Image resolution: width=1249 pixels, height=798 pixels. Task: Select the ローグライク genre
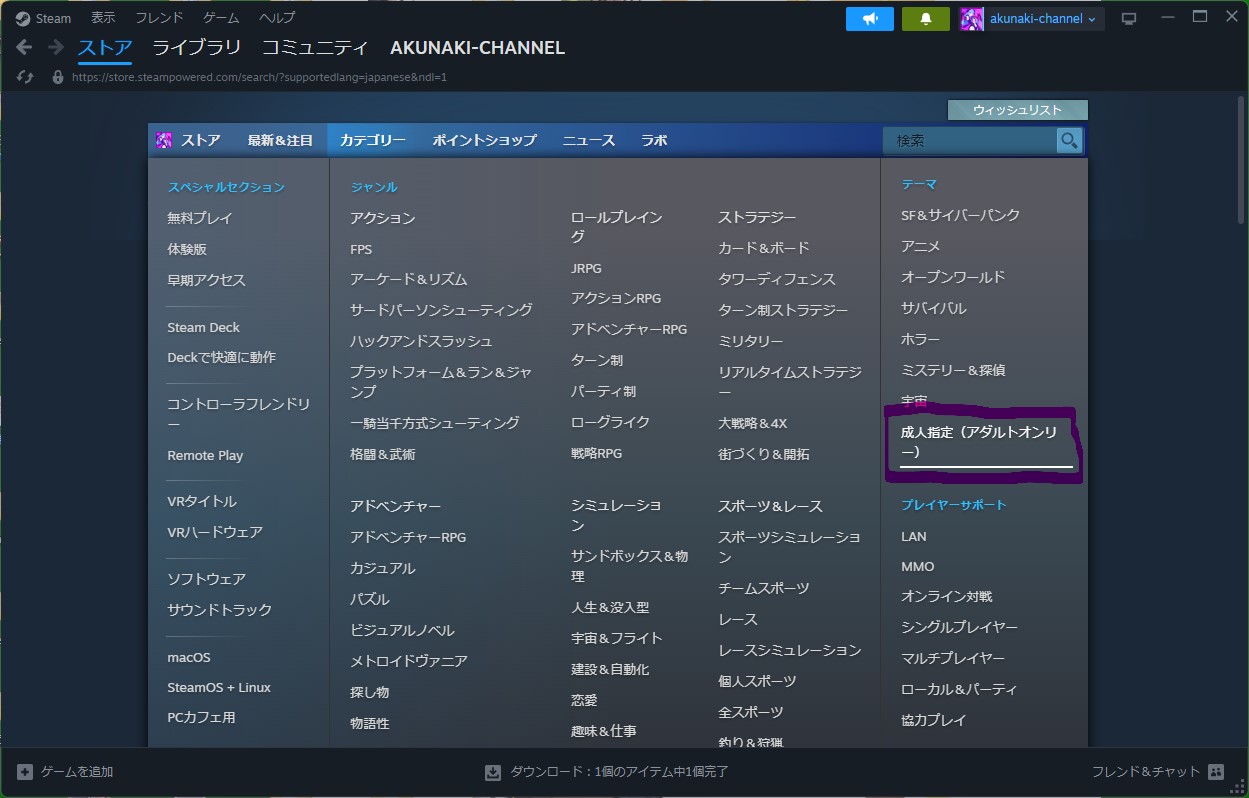610,422
